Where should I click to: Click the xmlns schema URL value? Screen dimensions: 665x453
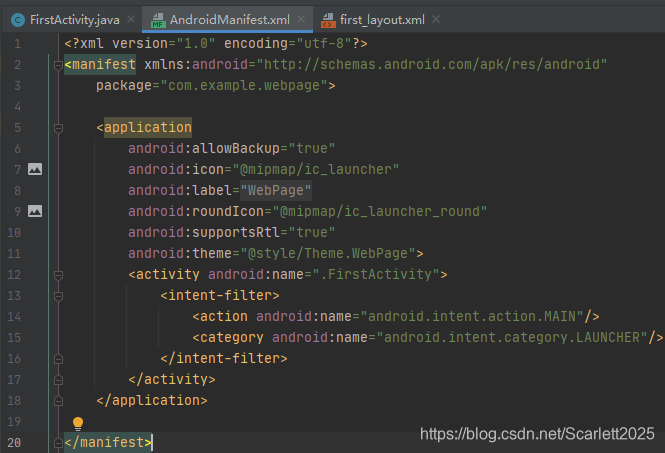(x=432, y=64)
